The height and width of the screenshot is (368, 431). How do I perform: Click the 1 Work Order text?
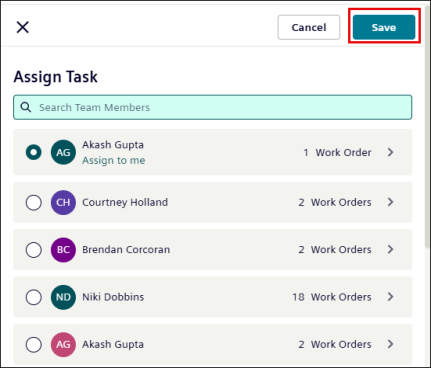point(337,153)
